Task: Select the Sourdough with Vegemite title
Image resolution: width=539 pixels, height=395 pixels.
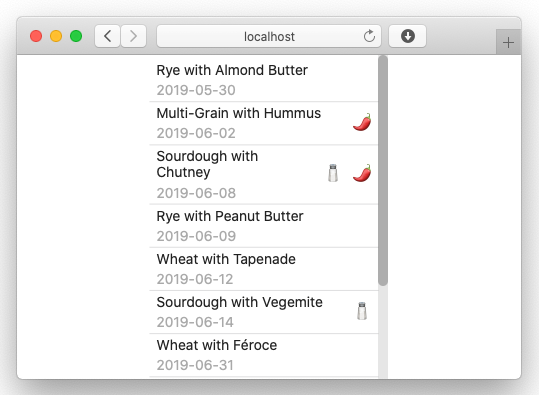Action: coord(239,302)
